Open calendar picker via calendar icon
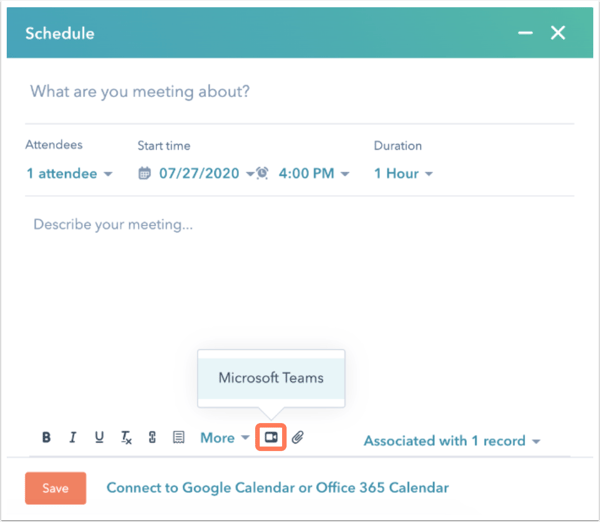Screen dimensions: 600x522 144,173
